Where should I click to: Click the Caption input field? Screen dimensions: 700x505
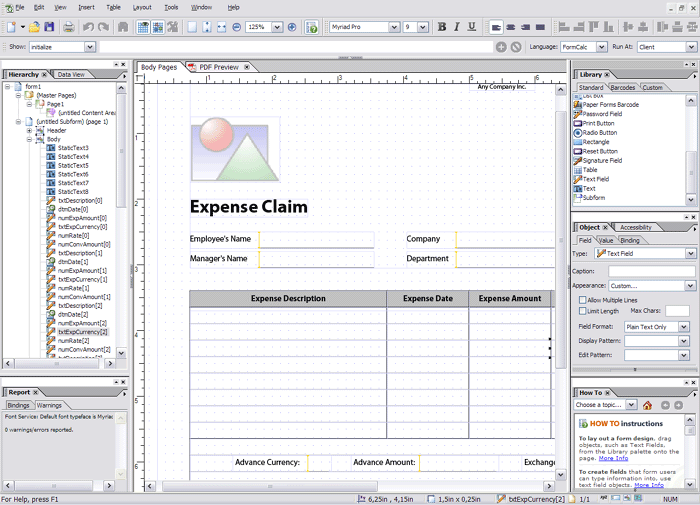click(x=650, y=271)
